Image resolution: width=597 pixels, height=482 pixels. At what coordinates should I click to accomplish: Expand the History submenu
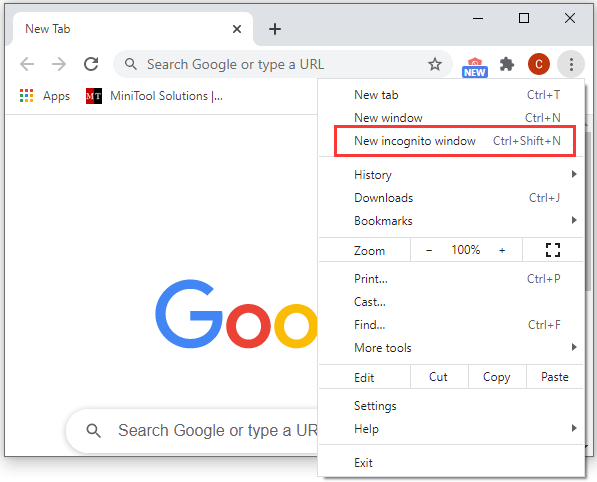tap(451, 175)
